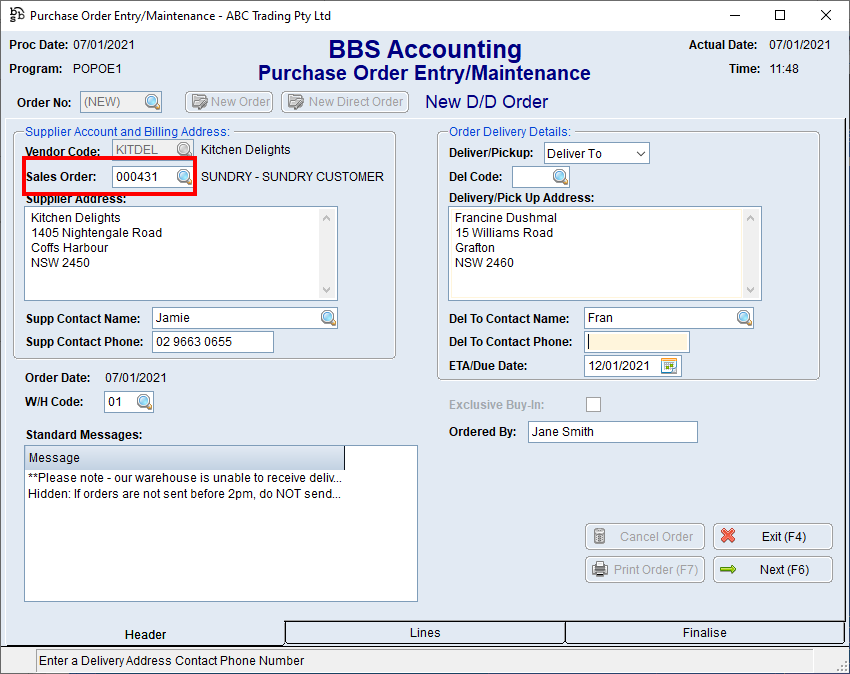This screenshot has width=850, height=674.
Task: Expand the Supp Contact Name combo box
Action: coord(328,317)
